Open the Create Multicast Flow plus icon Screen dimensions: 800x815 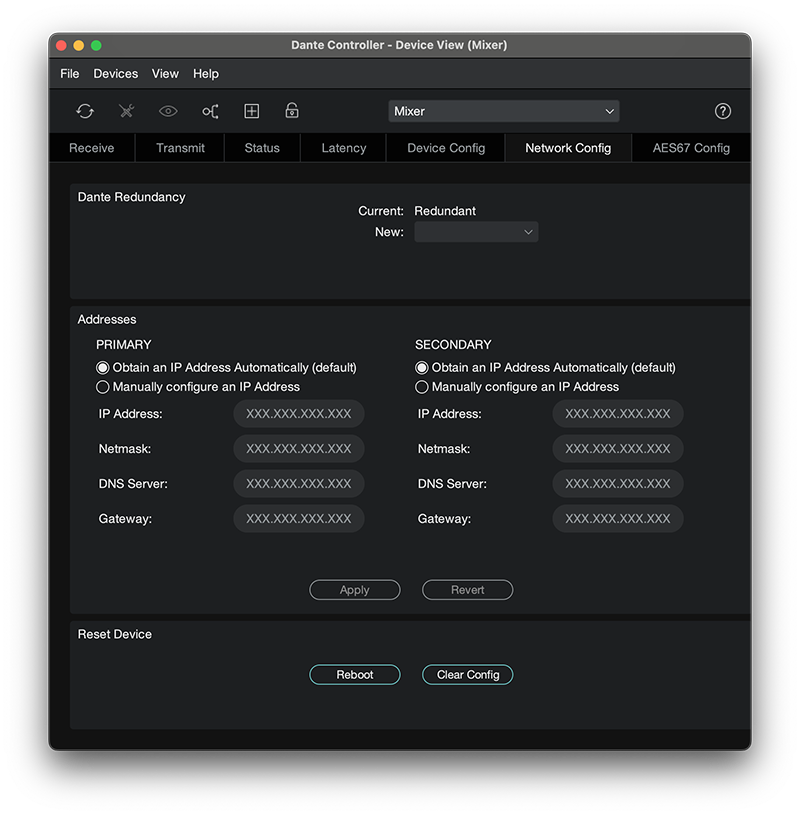pos(252,111)
